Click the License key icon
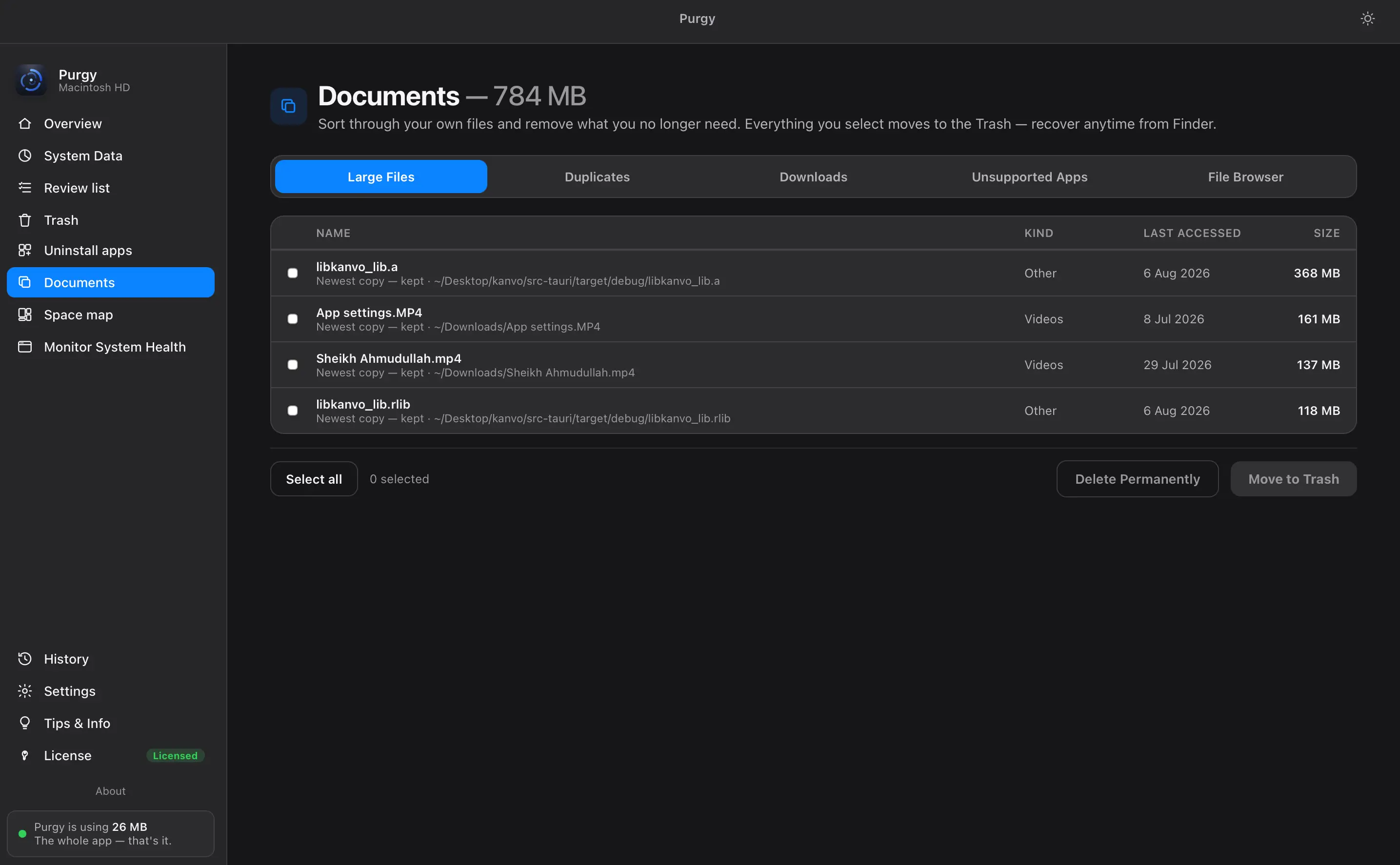This screenshot has height=865, width=1400. (24, 755)
